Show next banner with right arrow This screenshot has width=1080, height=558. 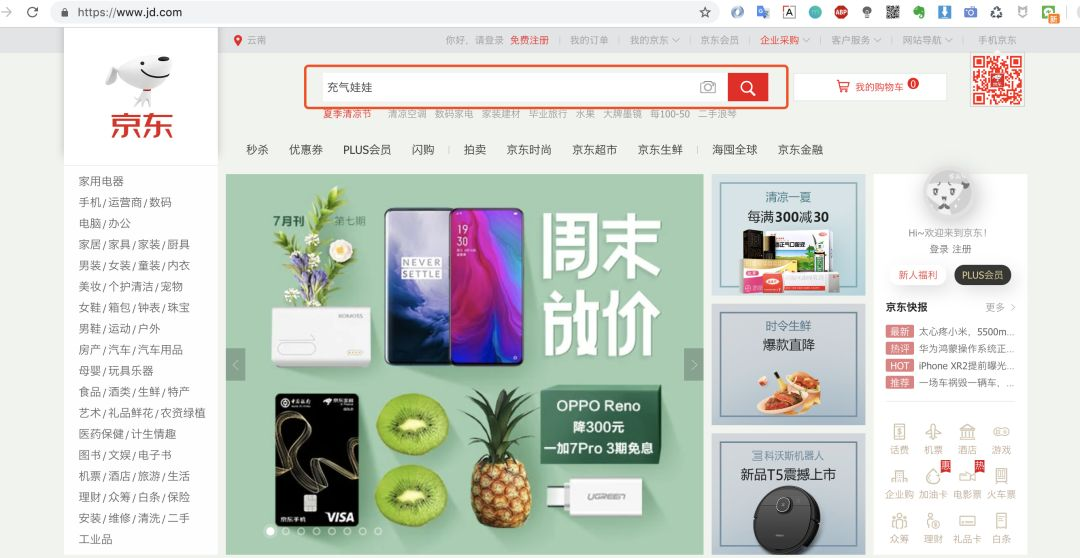[x=694, y=364]
